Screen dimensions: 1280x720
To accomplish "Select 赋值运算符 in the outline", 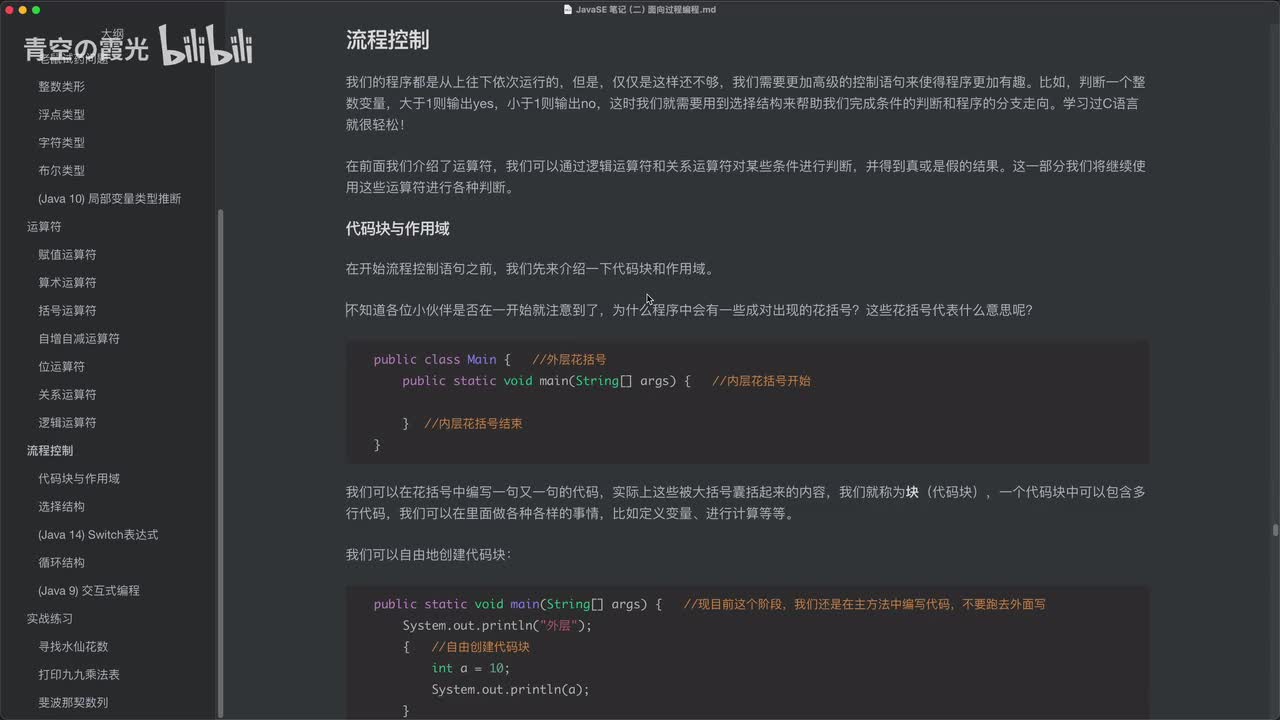I will (x=67, y=255).
